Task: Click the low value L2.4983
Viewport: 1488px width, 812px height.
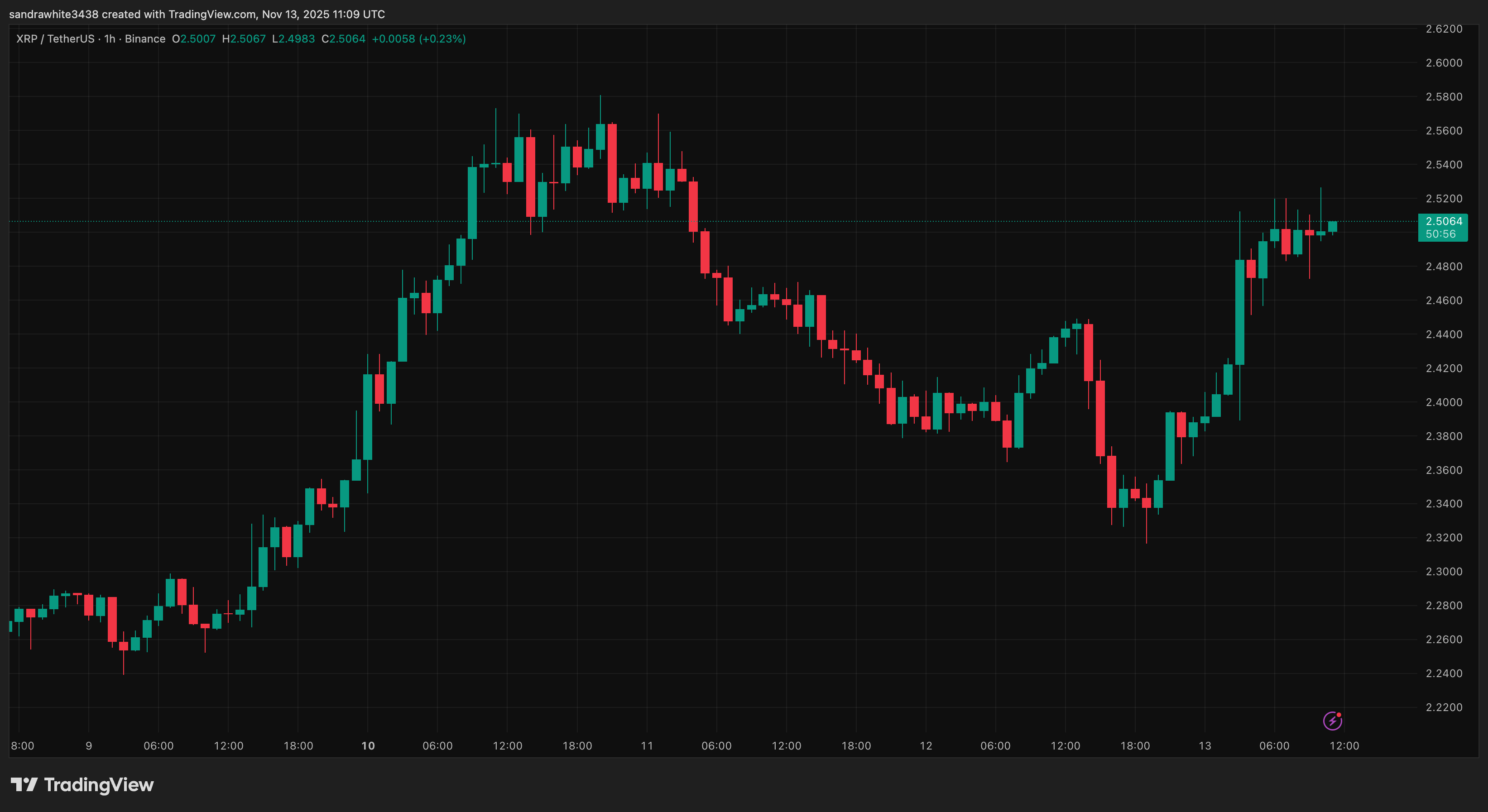Action: 293,39
